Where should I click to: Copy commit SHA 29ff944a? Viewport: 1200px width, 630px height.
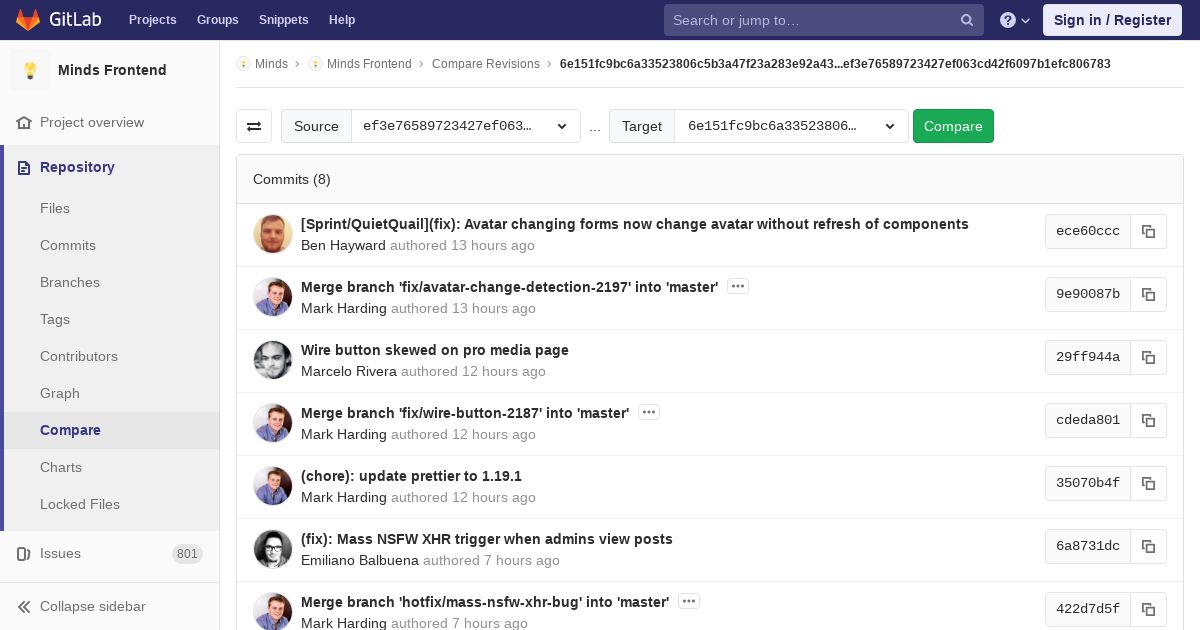click(x=1148, y=357)
